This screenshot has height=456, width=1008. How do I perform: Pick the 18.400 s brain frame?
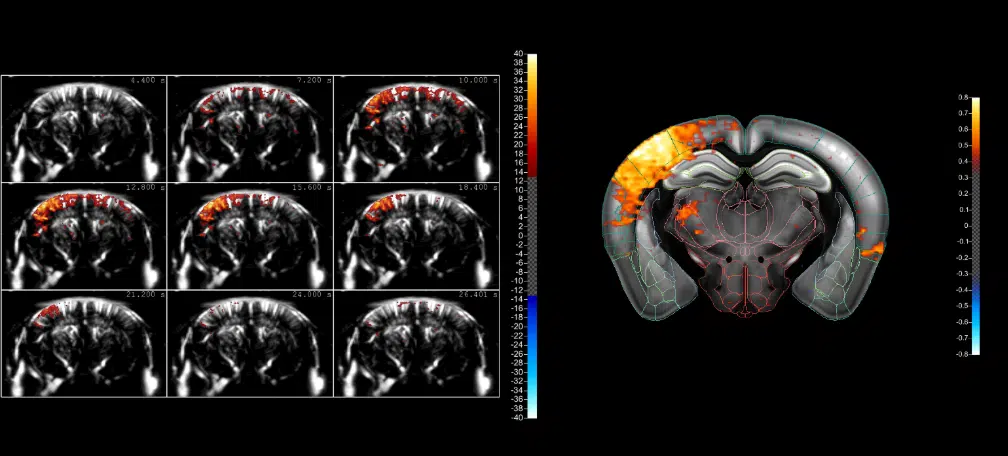coord(416,235)
